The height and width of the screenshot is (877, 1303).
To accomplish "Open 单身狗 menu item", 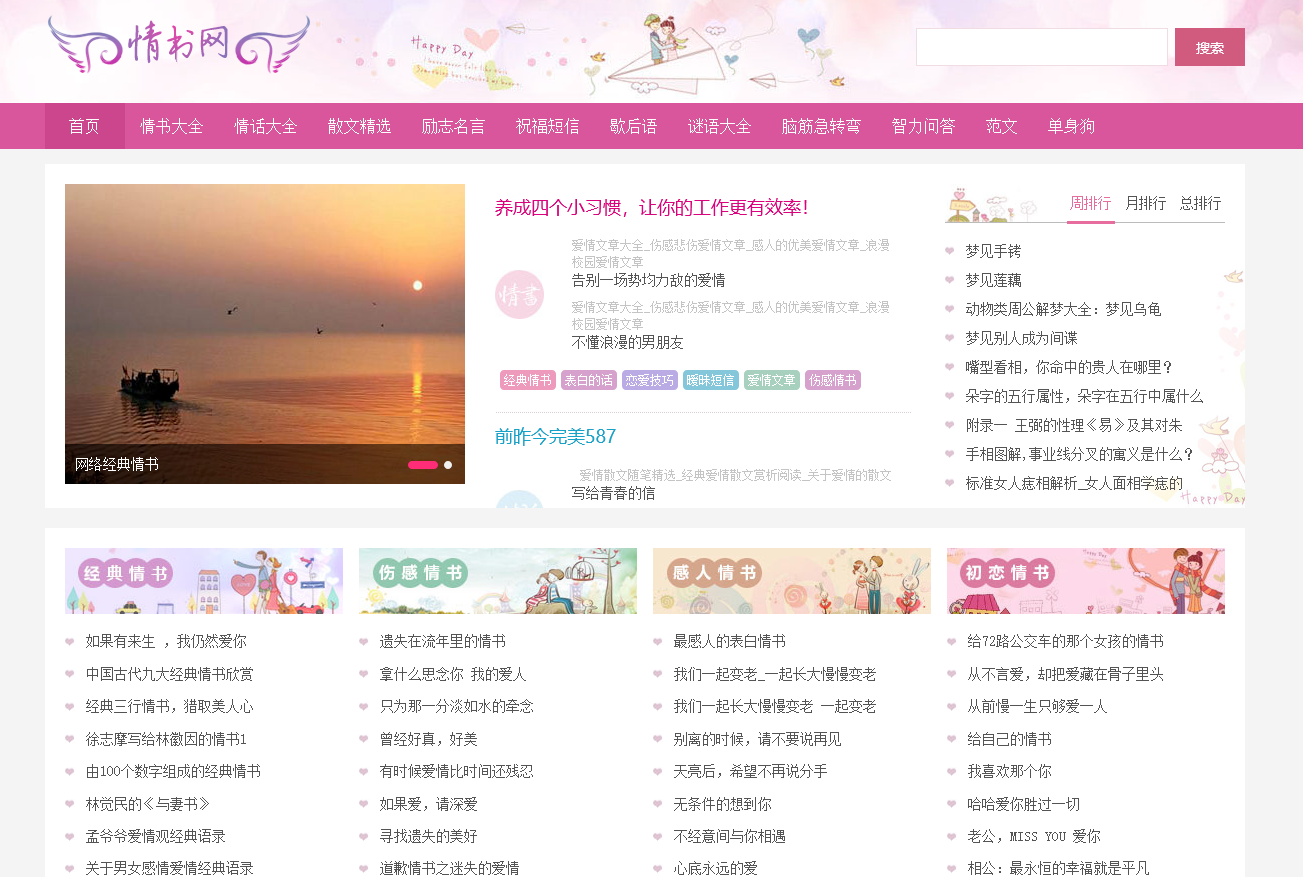I will (x=1071, y=126).
